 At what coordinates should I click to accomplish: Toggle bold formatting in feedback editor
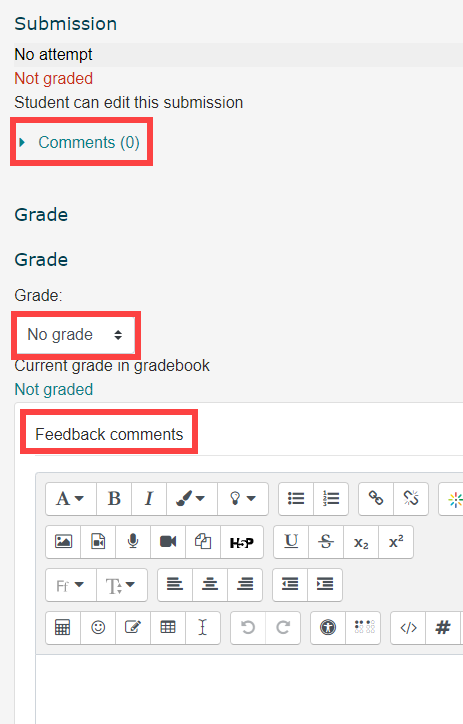tap(114, 499)
